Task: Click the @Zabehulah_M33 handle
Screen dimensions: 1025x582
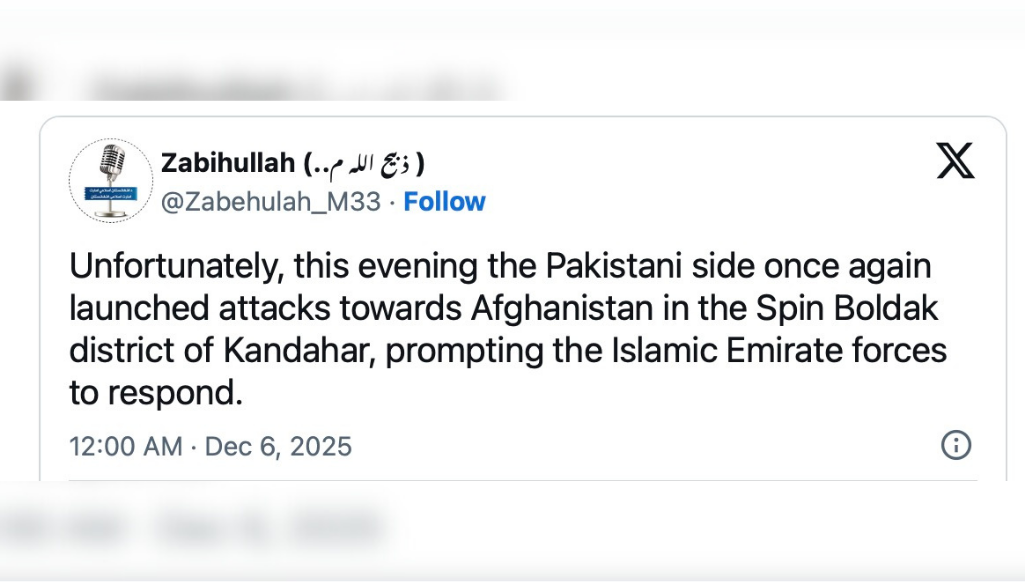Action: tap(271, 202)
